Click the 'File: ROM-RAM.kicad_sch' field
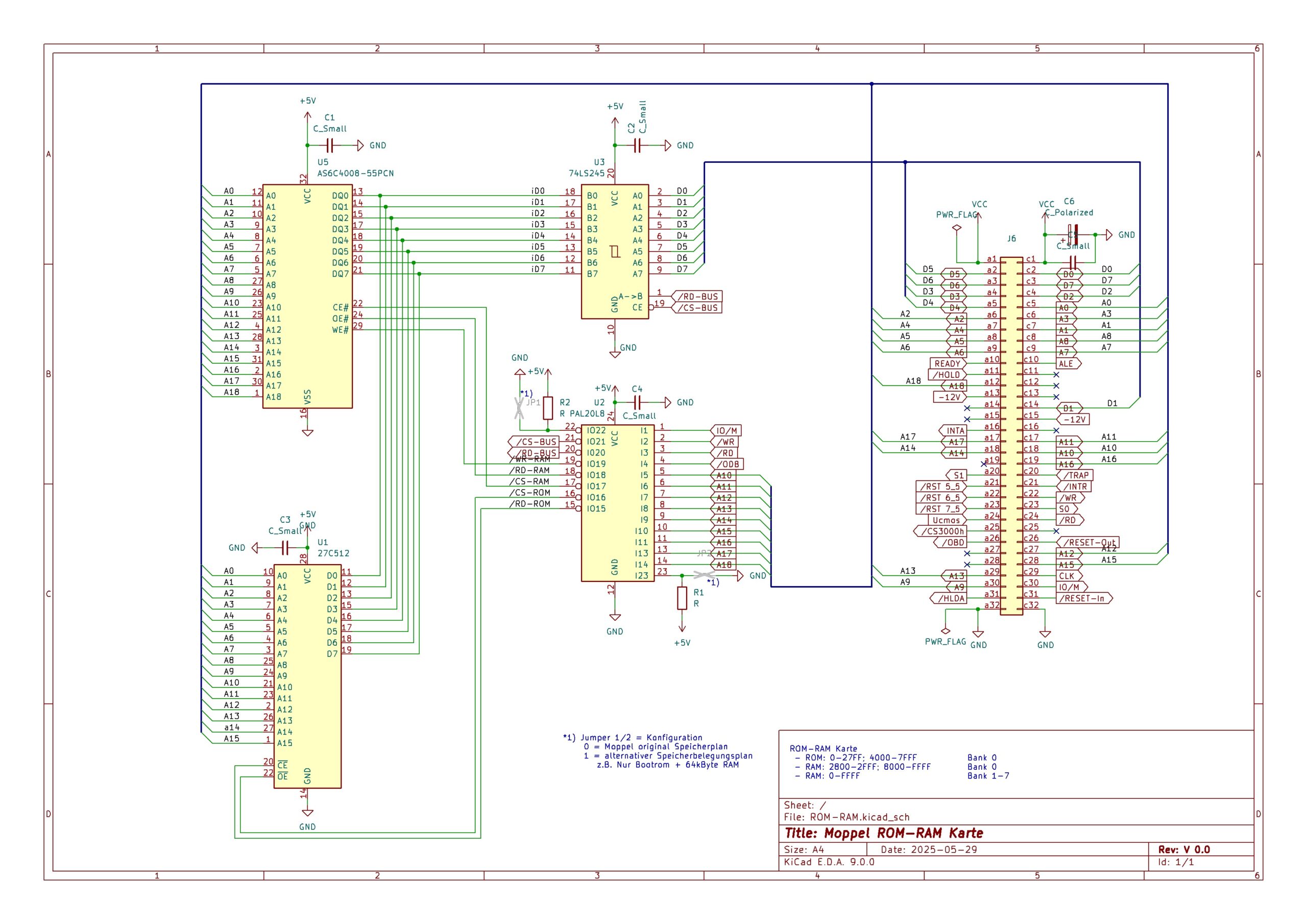The image size is (1307, 924). click(x=846, y=817)
